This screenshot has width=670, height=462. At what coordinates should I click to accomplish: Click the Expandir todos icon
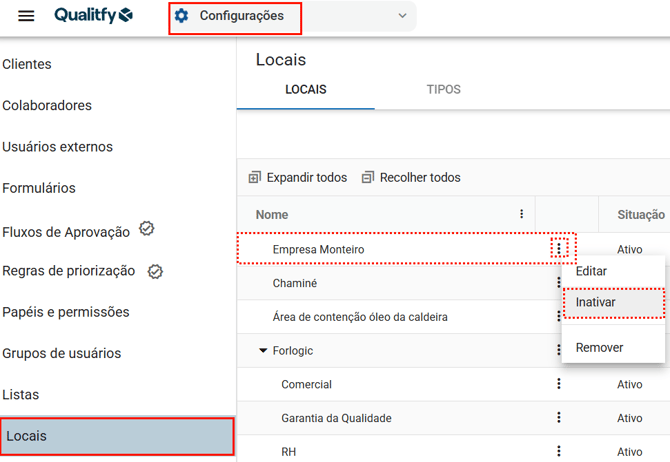pyautogui.click(x=254, y=178)
